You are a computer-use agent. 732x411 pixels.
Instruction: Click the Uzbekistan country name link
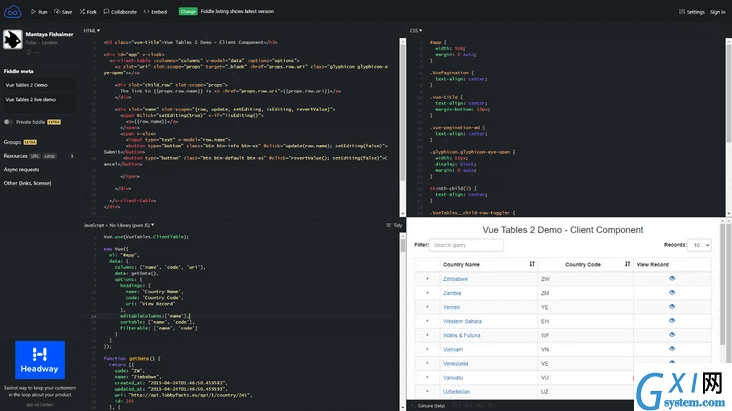[x=456, y=391]
